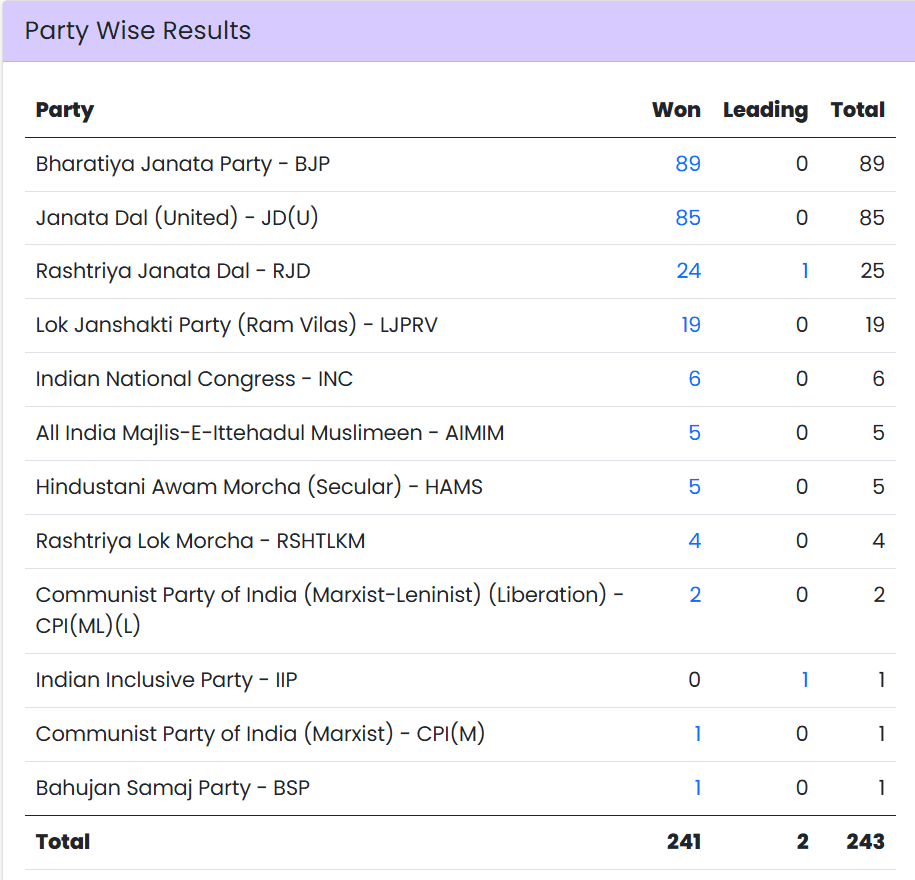The width and height of the screenshot is (915, 880).
Task: Click grand total value 243
Action: [x=866, y=841]
